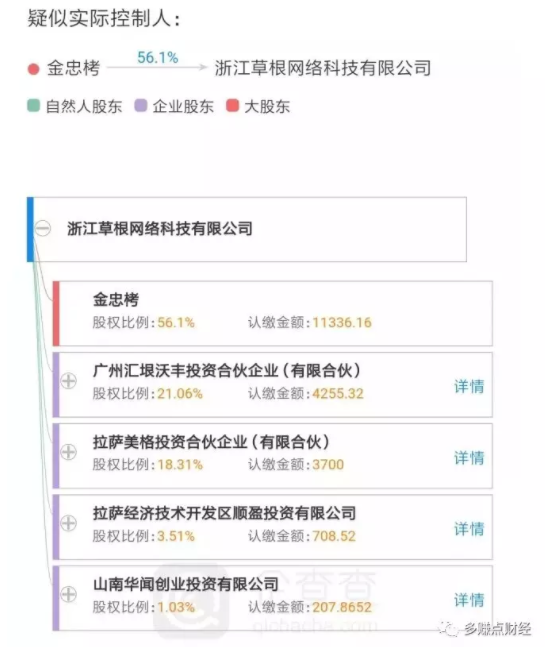Select the 山南华闻创业投资有限公司 company name
545x647 pixels.
(186, 584)
